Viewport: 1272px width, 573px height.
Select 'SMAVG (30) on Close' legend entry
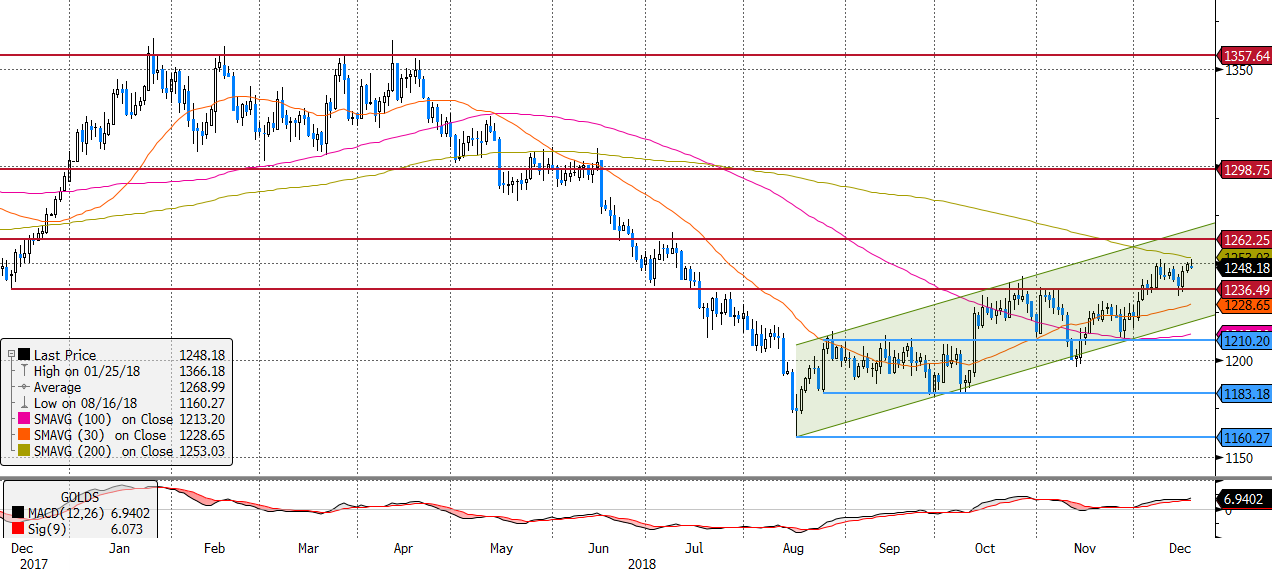pos(100,435)
